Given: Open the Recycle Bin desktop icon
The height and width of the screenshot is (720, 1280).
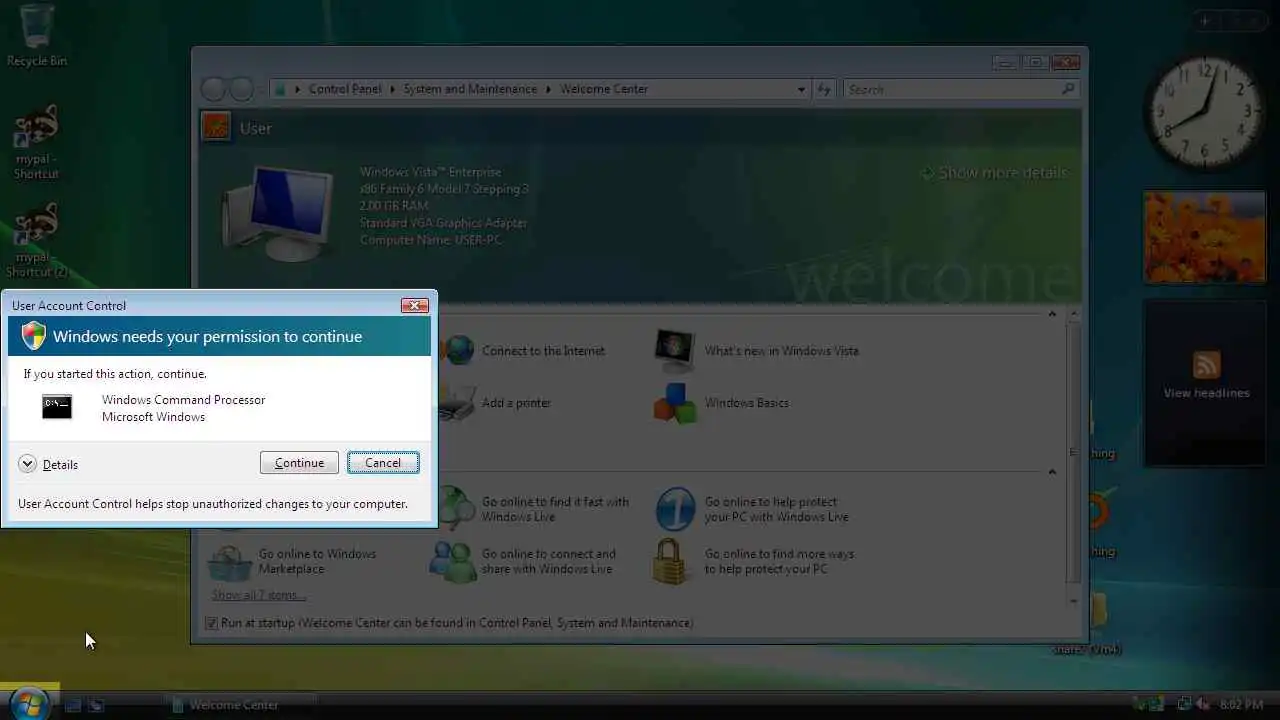Looking at the screenshot, I should click(37, 36).
